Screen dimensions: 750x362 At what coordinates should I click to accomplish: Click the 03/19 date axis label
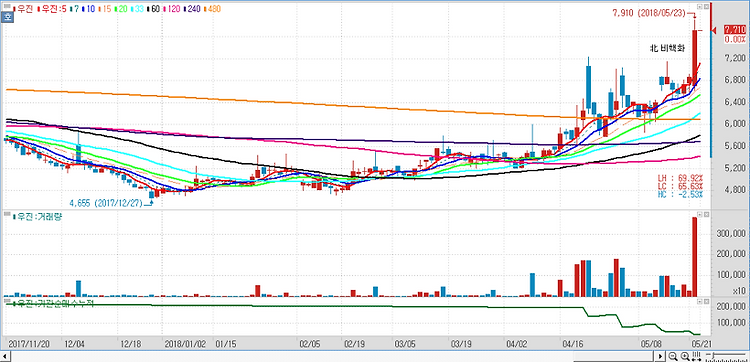460,343
